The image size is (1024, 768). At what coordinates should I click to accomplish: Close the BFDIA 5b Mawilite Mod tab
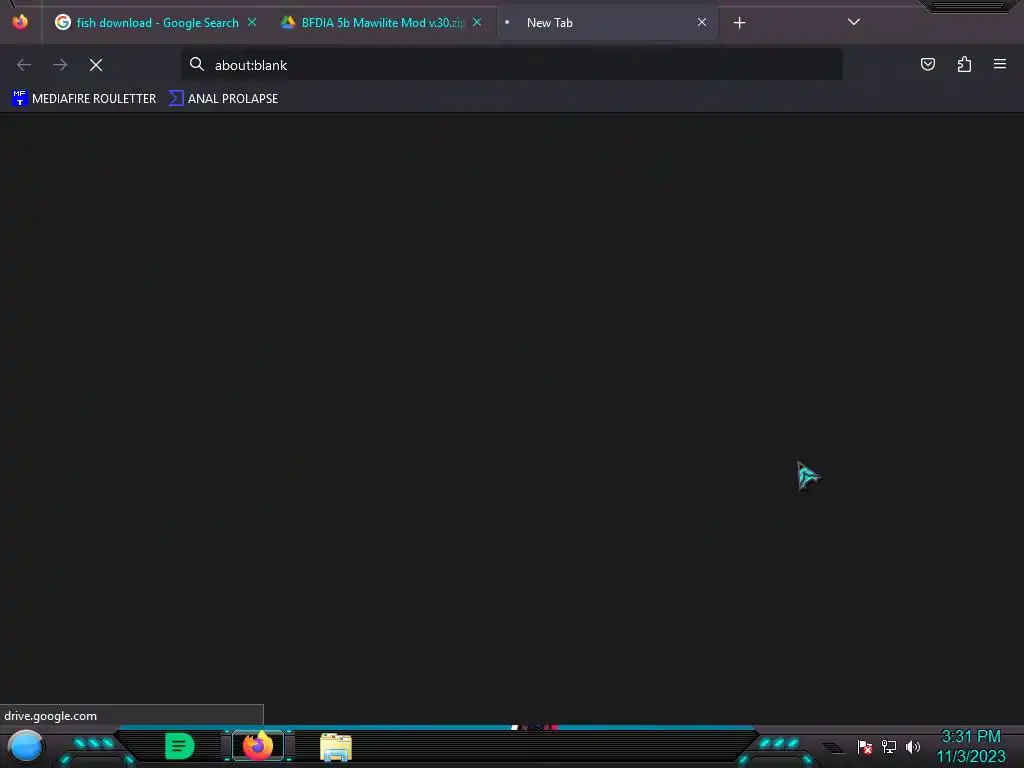pos(477,22)
